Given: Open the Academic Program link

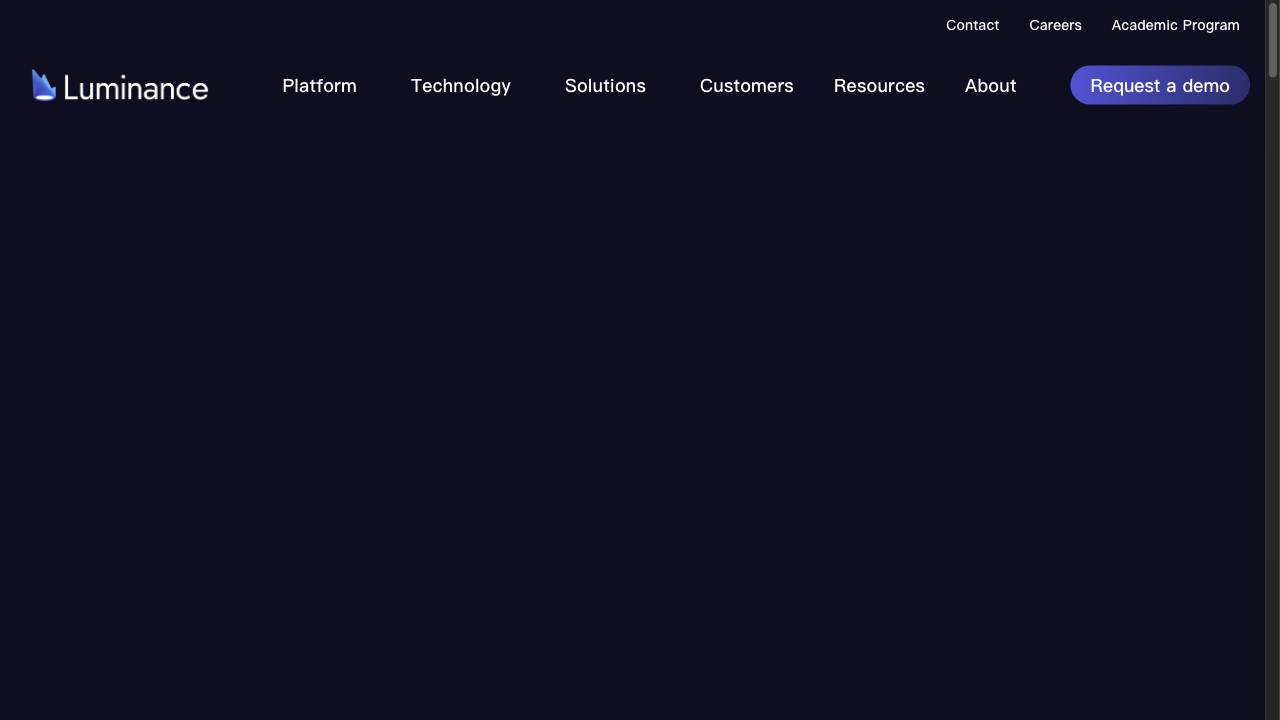Looking at the screenshot, I should [1175, 25].
